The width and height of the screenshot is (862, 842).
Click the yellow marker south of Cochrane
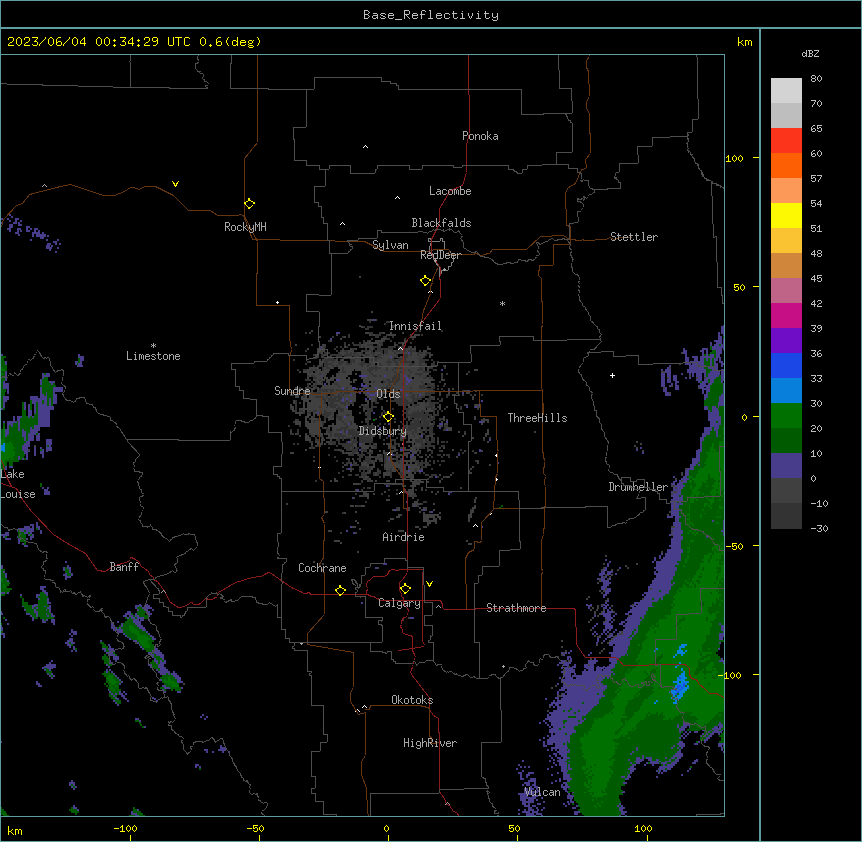(340, 590)
